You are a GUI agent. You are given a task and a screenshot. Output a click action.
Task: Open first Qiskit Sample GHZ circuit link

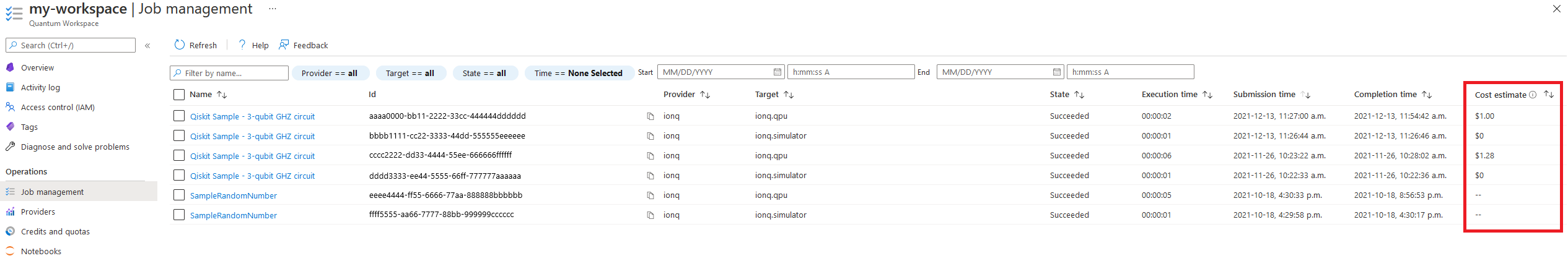(252, 116)
